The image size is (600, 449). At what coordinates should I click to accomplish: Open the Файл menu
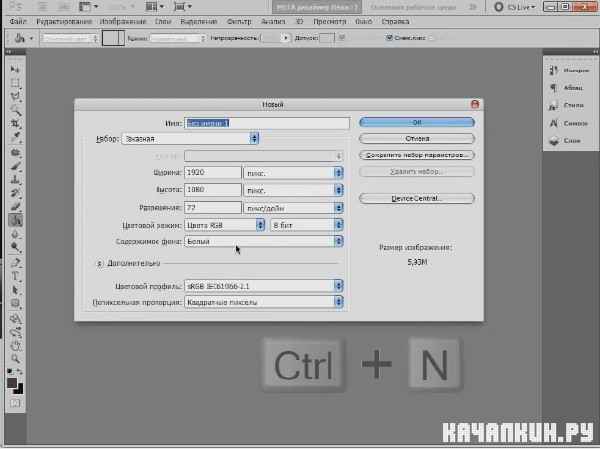click(18, 21)
